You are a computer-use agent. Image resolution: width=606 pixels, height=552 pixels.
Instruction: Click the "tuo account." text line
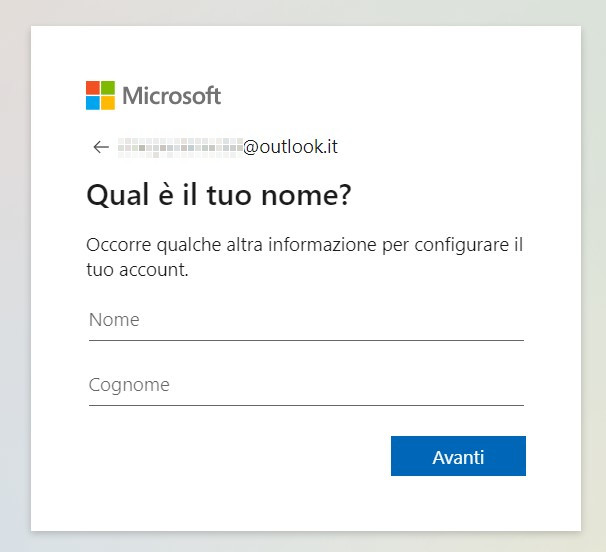(x=138, y=270)
